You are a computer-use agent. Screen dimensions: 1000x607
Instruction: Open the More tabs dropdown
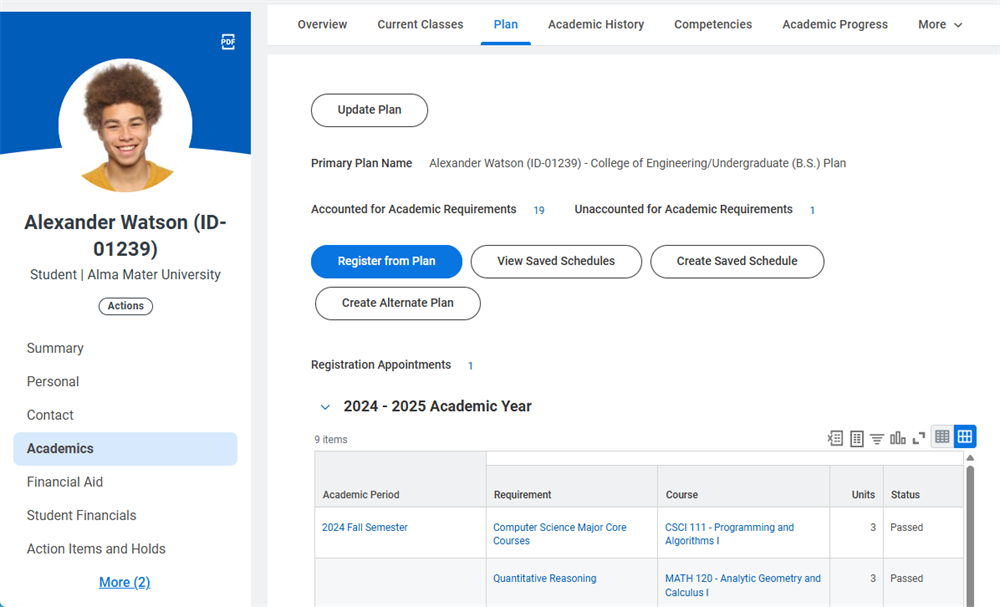click(x=940, y=25)
